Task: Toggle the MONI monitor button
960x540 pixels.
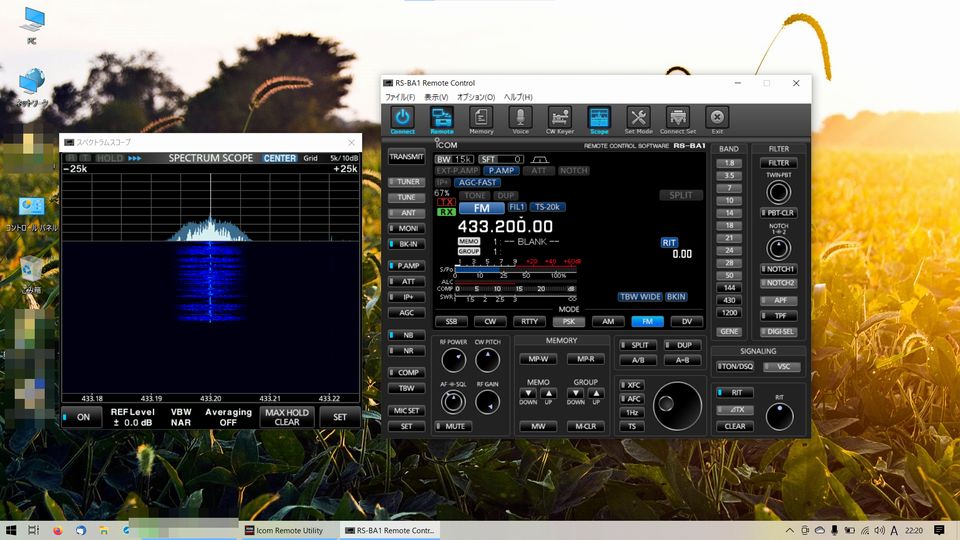Action: (x=407, y=228)
